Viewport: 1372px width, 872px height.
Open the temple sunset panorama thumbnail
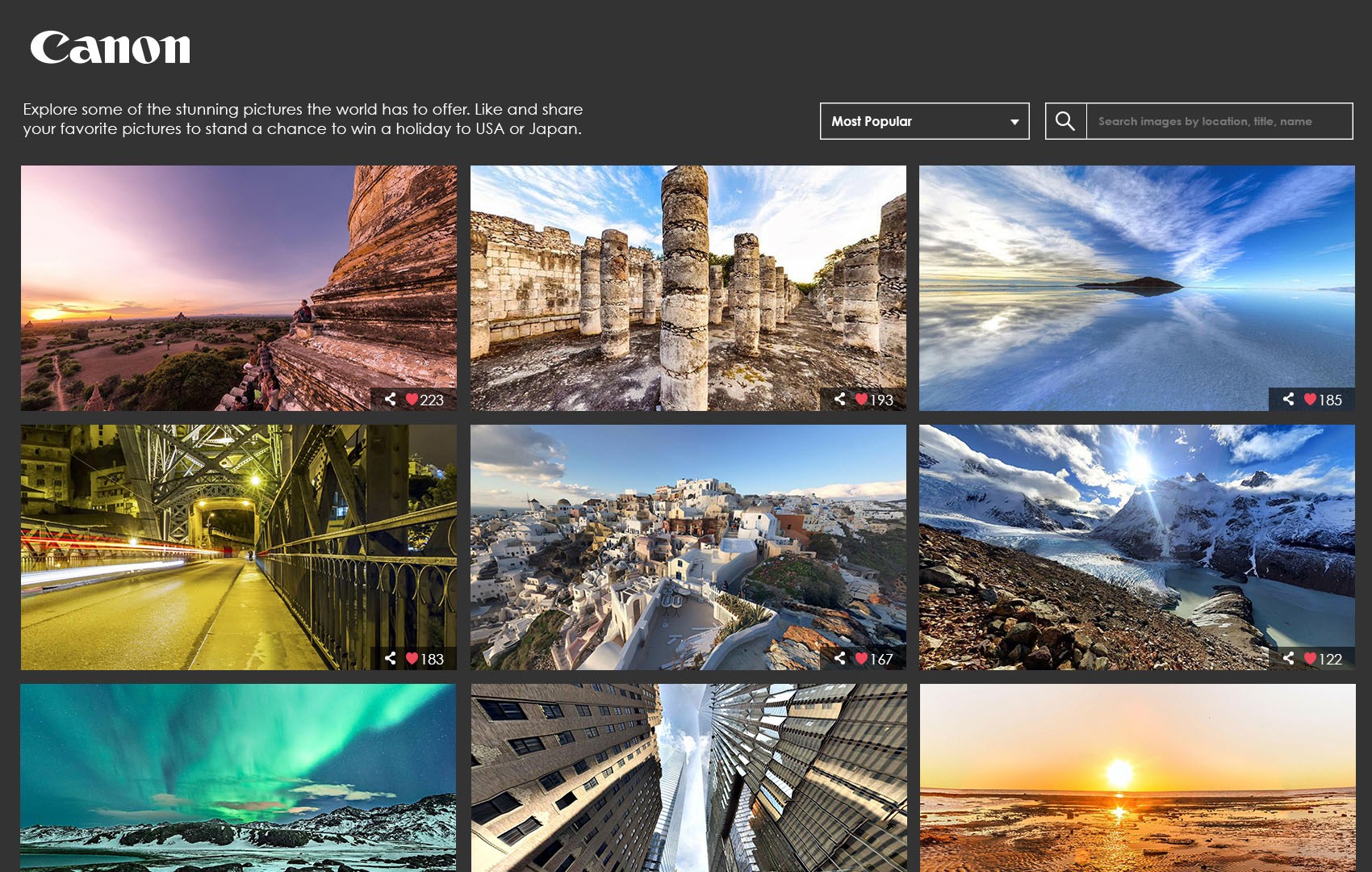click(239, 288)
